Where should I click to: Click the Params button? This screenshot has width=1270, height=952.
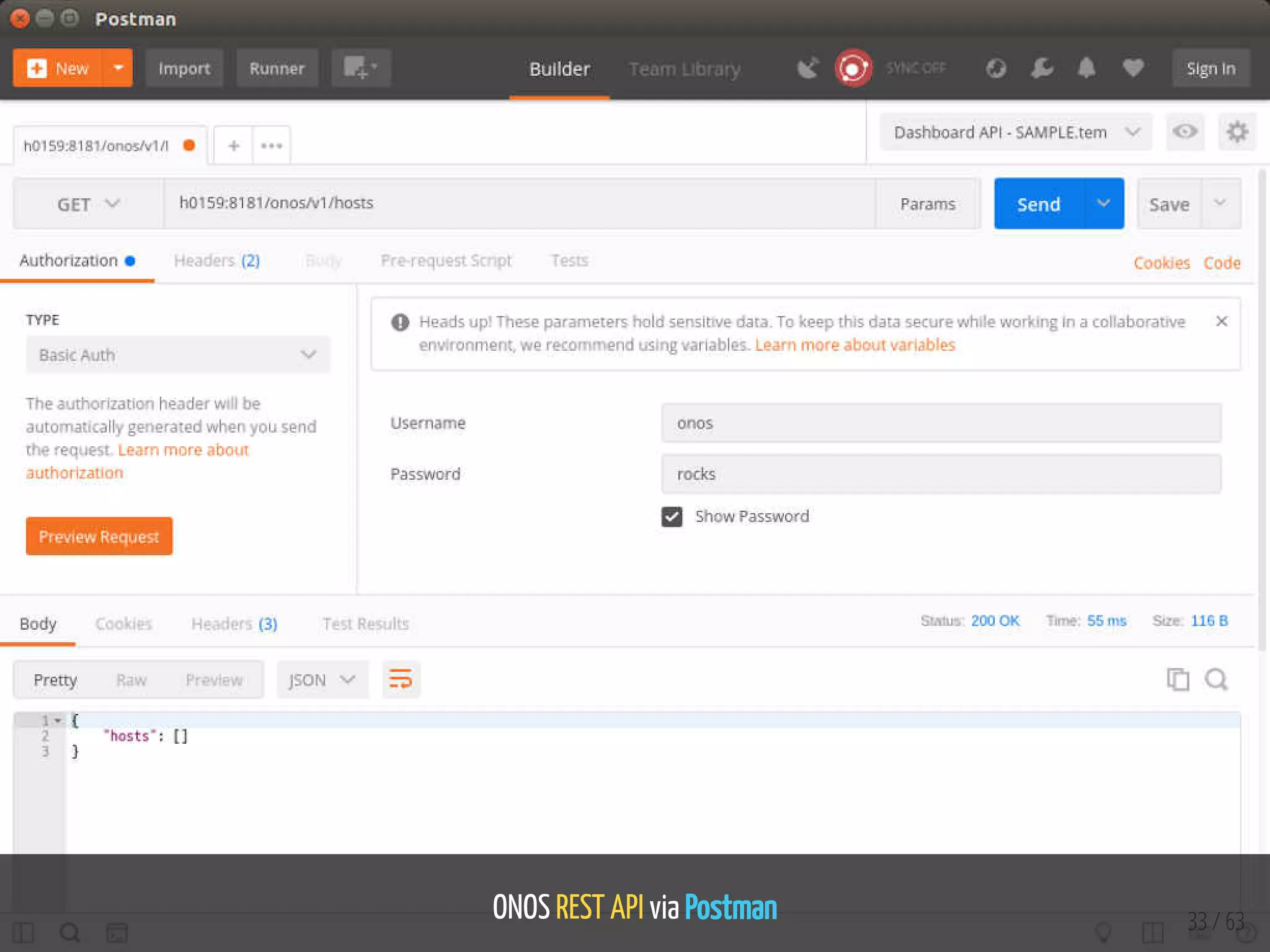click(928, 204)
